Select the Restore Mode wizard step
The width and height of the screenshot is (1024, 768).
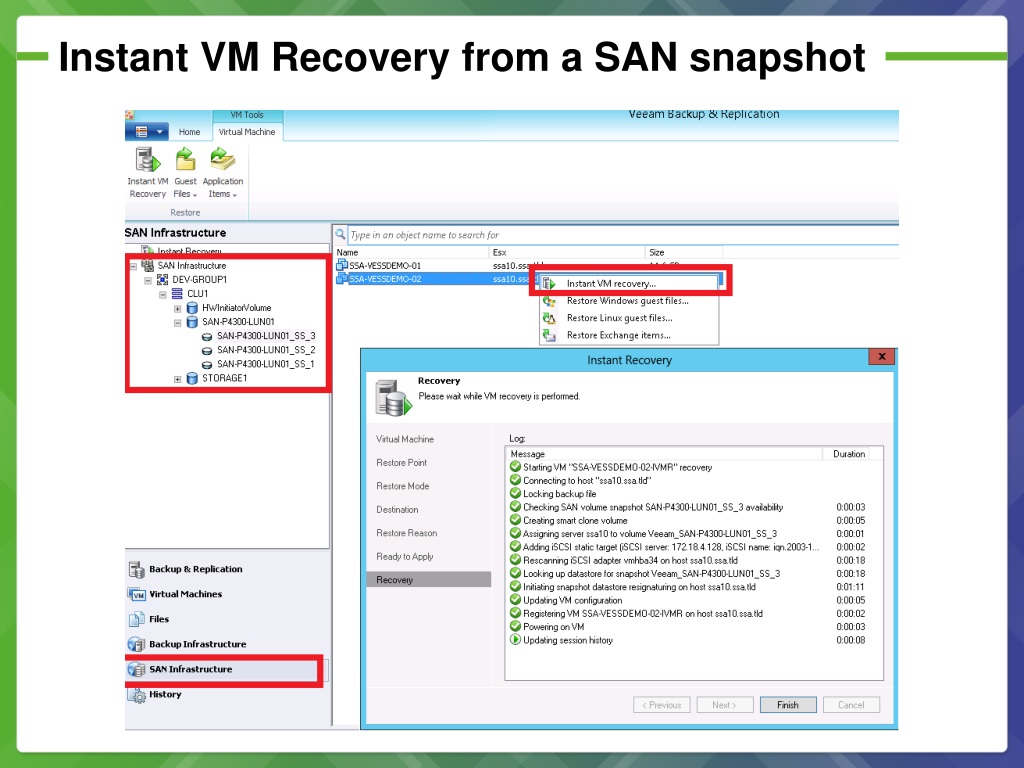click(403, 487)
